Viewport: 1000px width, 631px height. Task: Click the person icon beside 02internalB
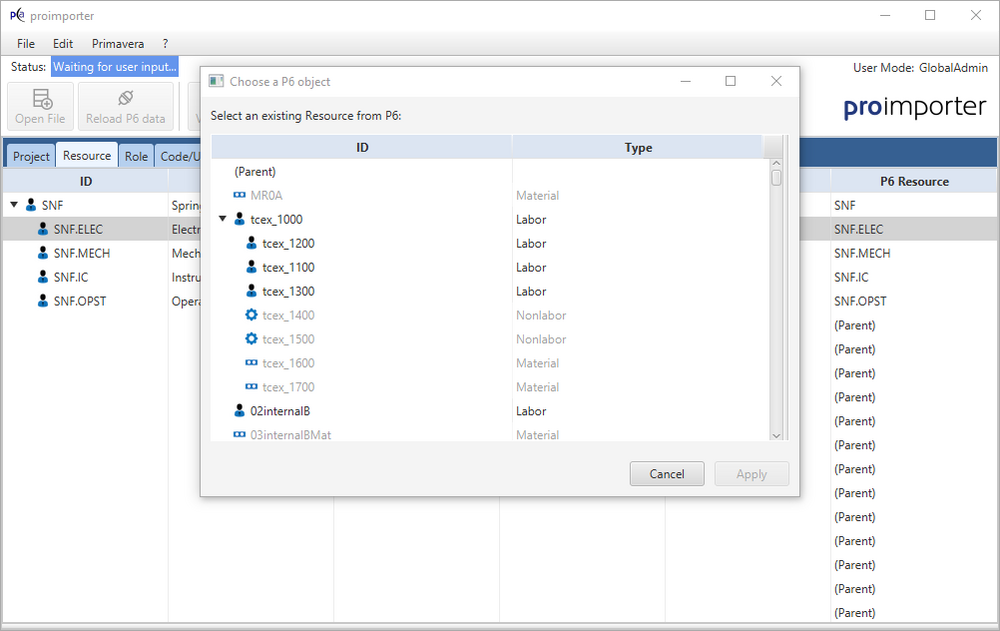[x=239, y=411]
